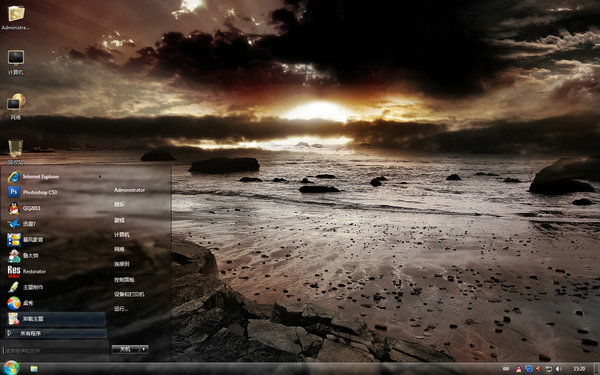Open the taskbar file explorer icon
The height and width of the screenshot is (375, 600).
pyautogui.click(x=34, y=369)
